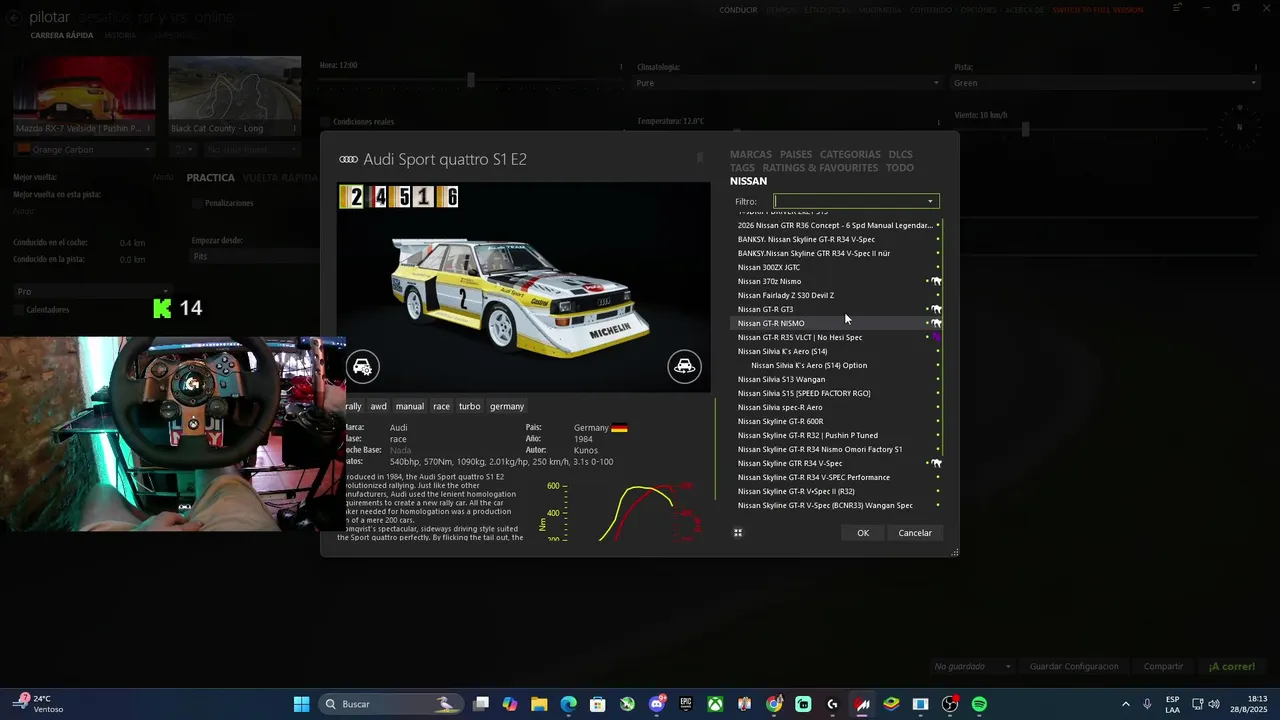Toggle the bookmark icon beside car title

coord(700,158)
